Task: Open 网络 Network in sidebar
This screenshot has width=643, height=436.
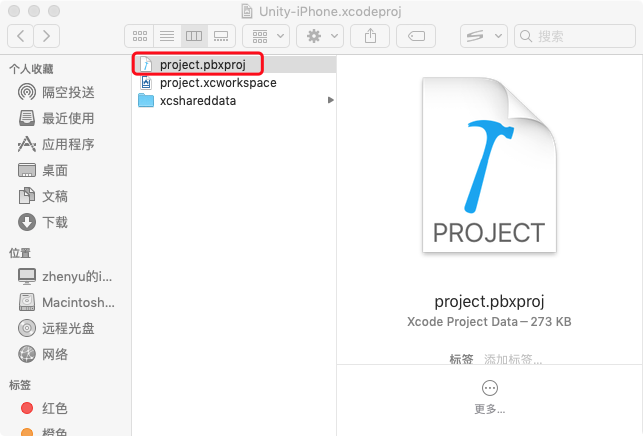Action: tap(43, 354)
